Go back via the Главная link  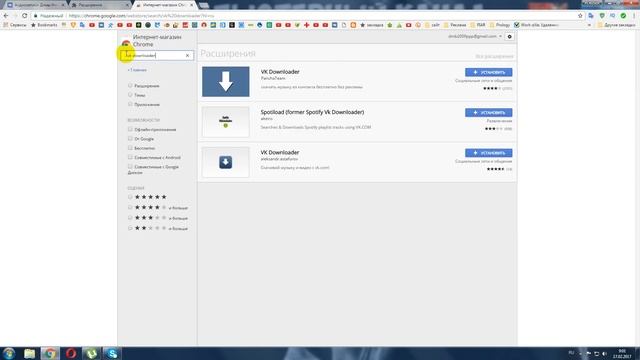pyautogui.click(x=137, y=70)
